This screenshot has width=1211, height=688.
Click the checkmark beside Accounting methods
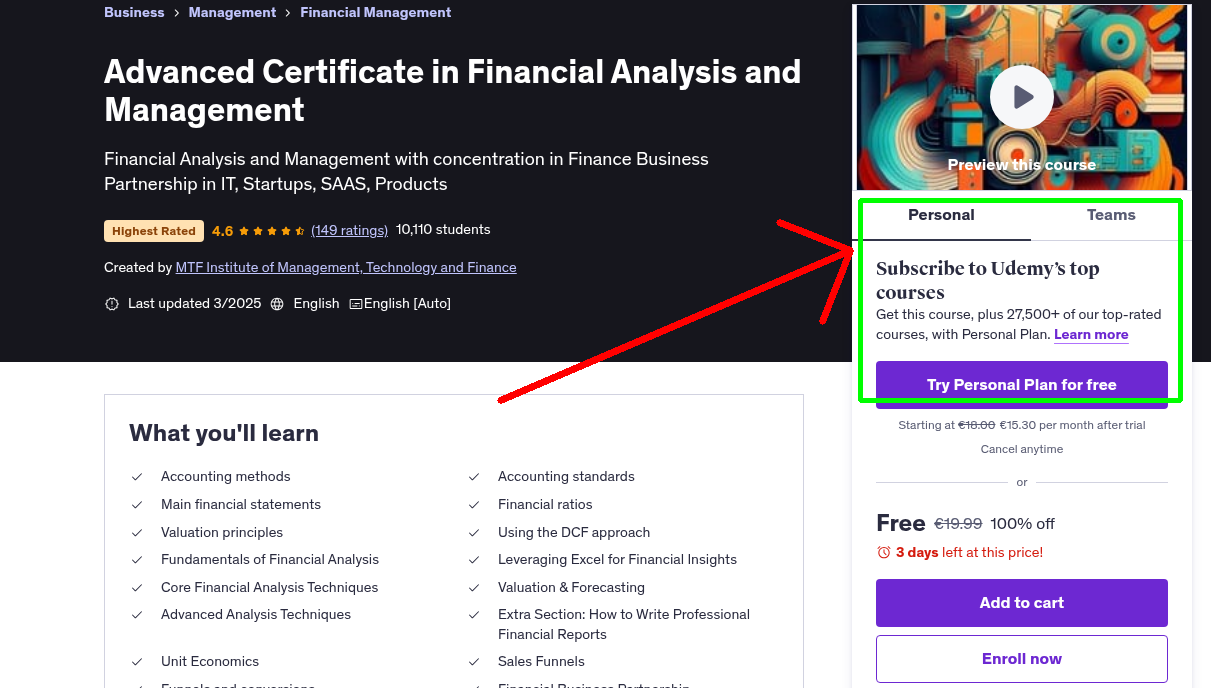pos(137,477)
